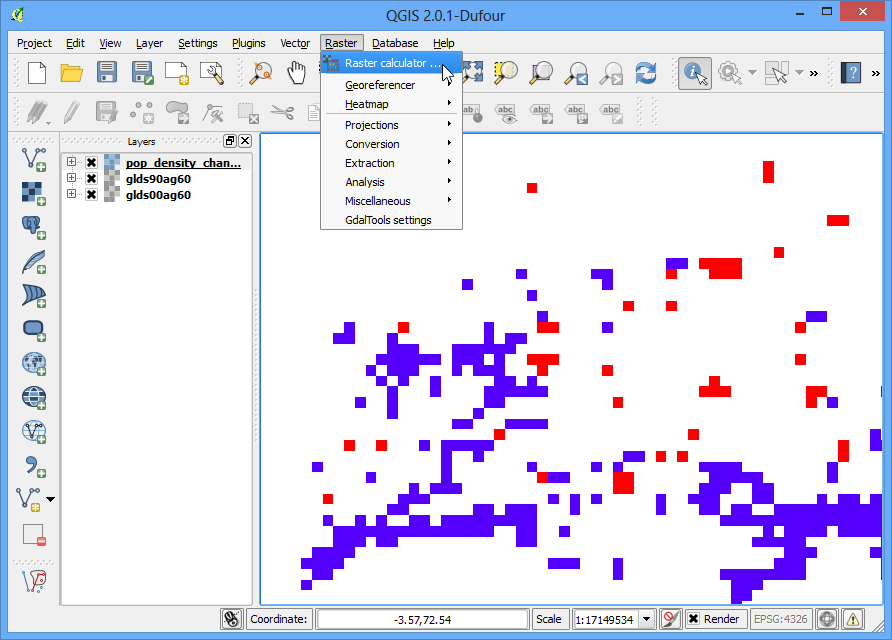The width and height of the screenshot is (892, 640).
Task: Click the Add PostGIS Layer elephant icon
Action: [34, 228]
